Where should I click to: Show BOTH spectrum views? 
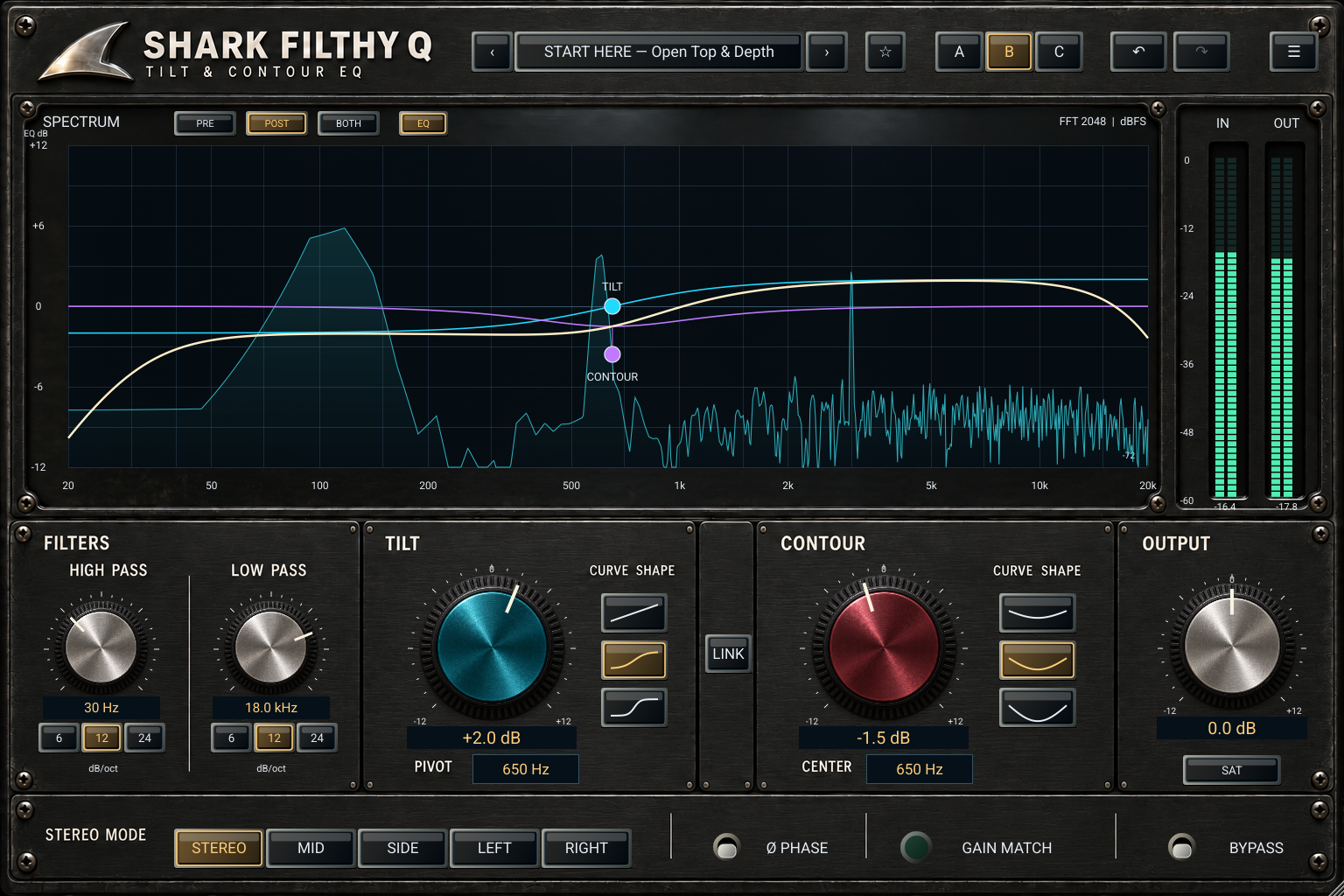click(348, 123)
